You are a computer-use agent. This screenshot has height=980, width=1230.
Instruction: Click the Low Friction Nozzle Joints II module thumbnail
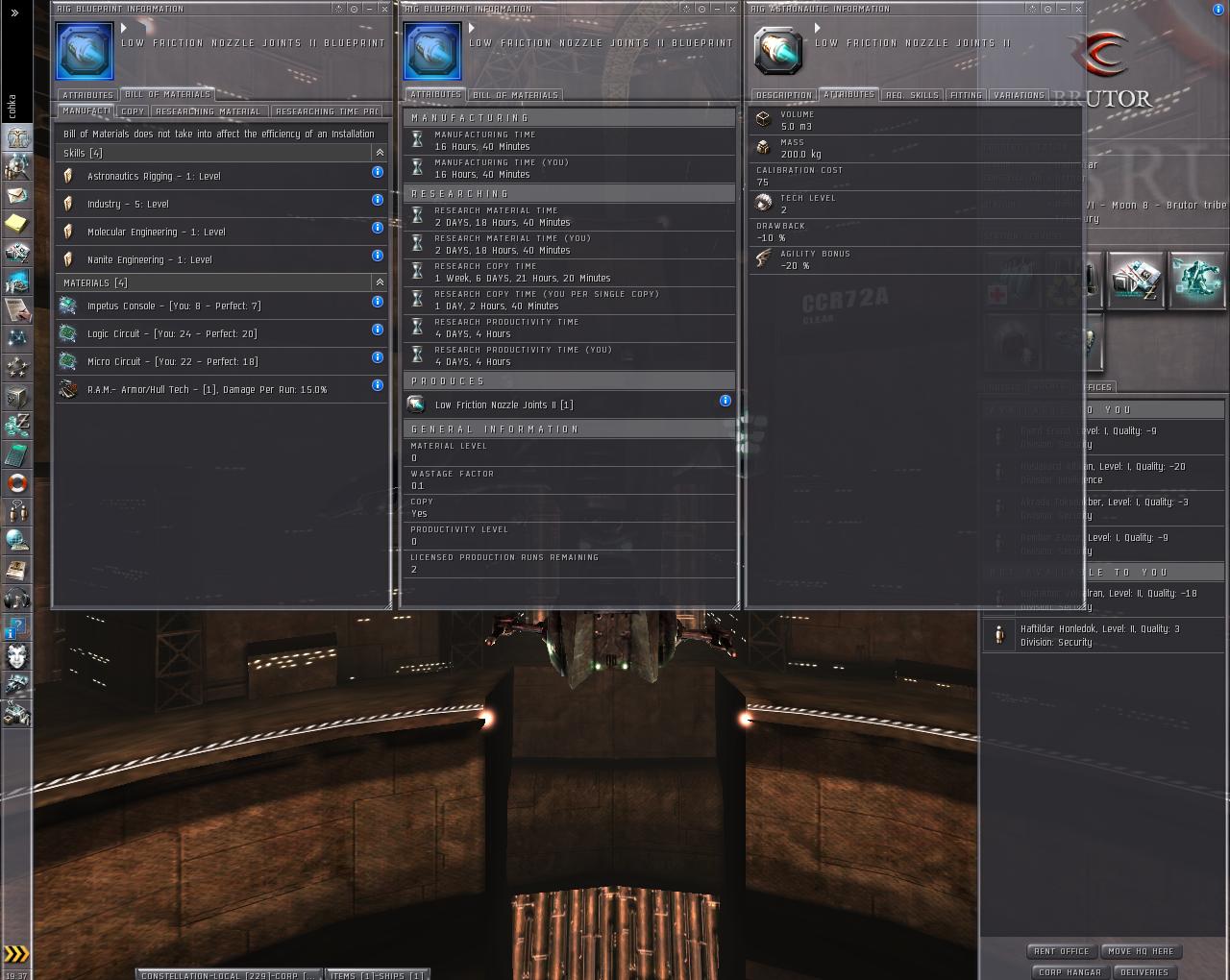(778, 50)
